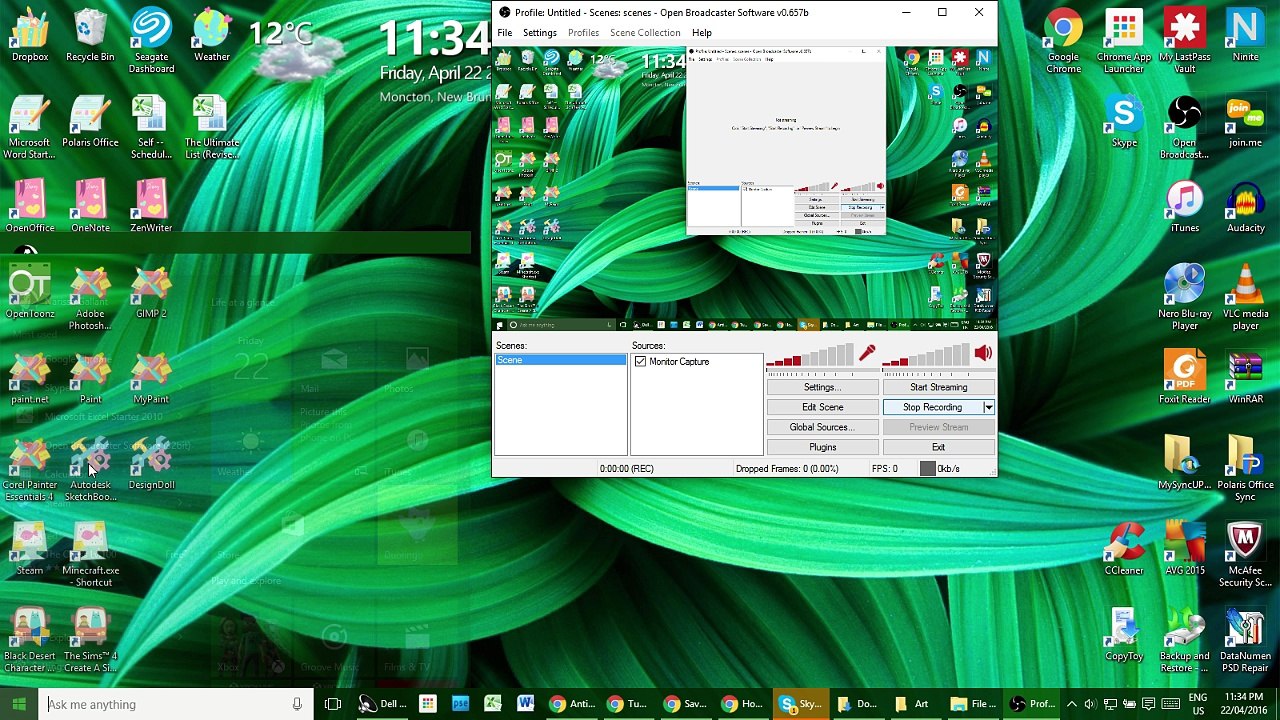1280x720 pixels.
Task: Select the join.me desktop icon
Action: [x=1245, y=121]
